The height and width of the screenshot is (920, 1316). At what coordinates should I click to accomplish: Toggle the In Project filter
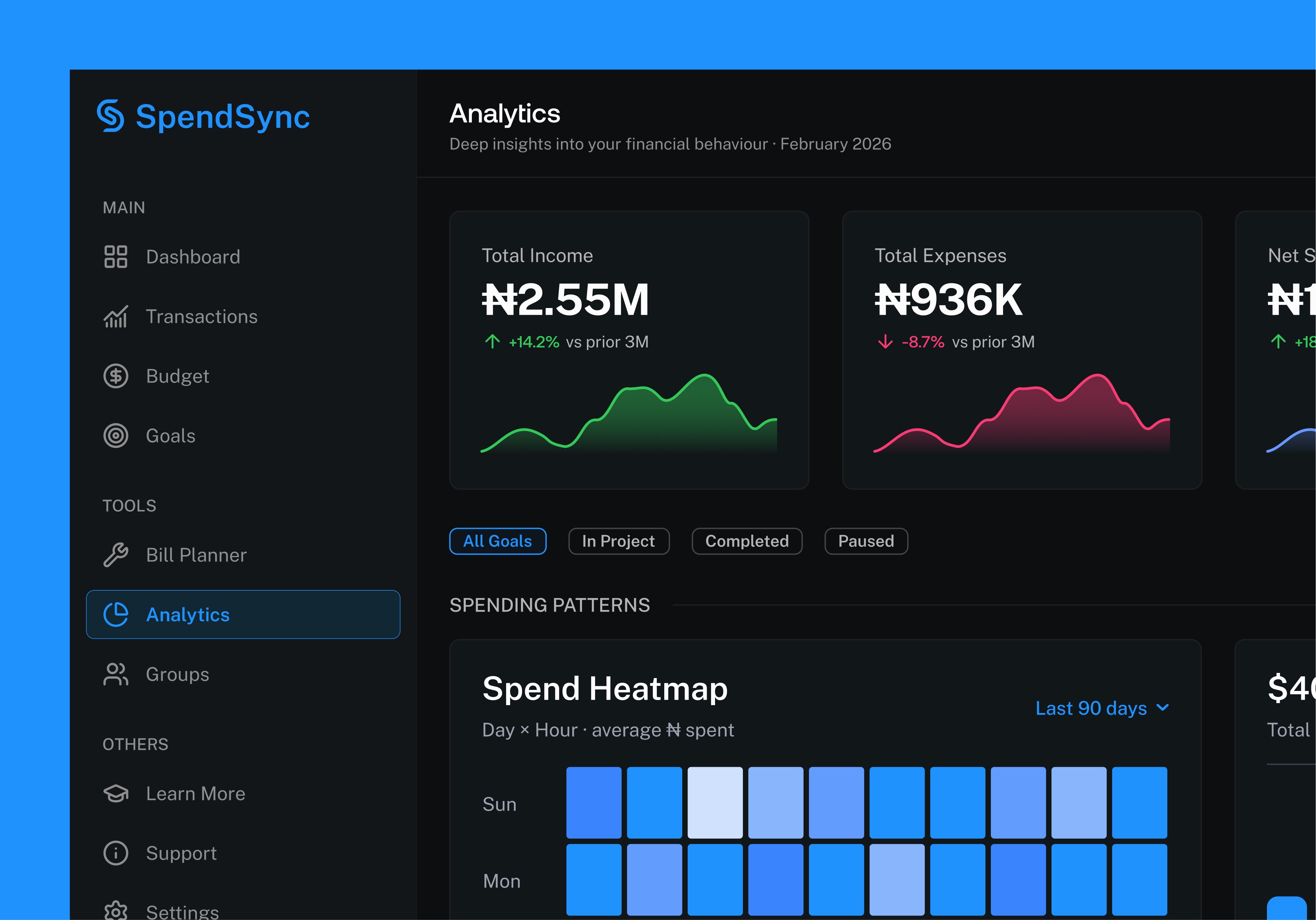(619, 541)
